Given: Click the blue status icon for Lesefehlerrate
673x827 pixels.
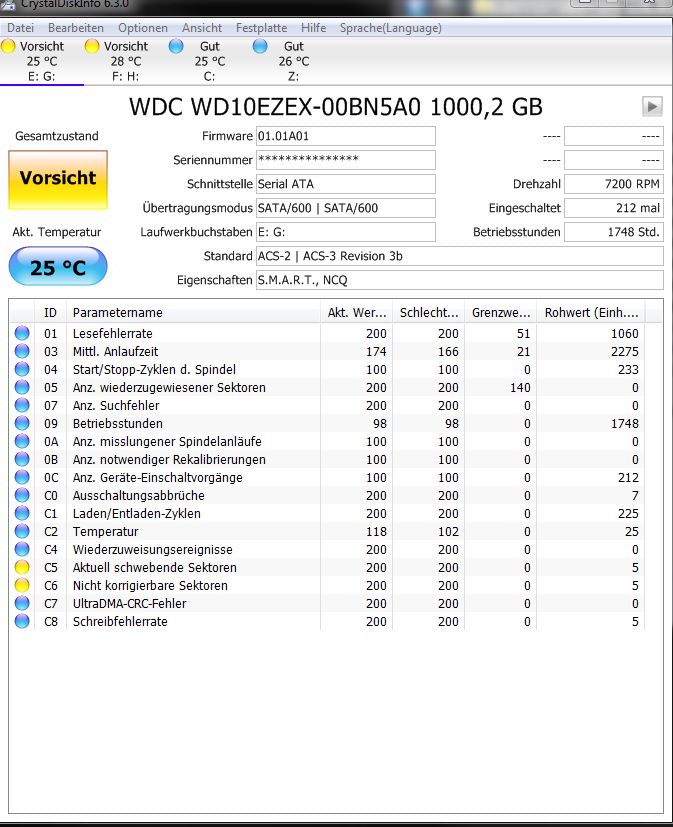Looking at the screenshot, I should coord(22,333).
